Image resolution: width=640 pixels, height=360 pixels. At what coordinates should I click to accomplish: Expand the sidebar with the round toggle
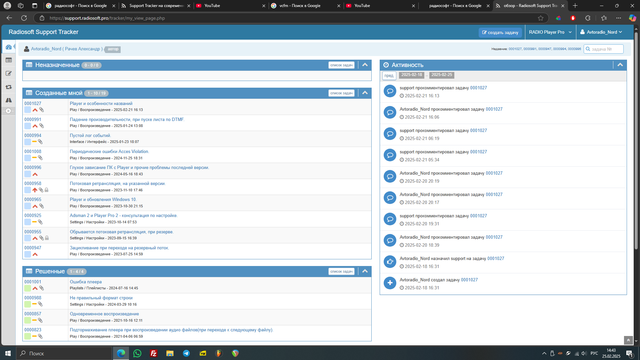click(x=9, y=111)
